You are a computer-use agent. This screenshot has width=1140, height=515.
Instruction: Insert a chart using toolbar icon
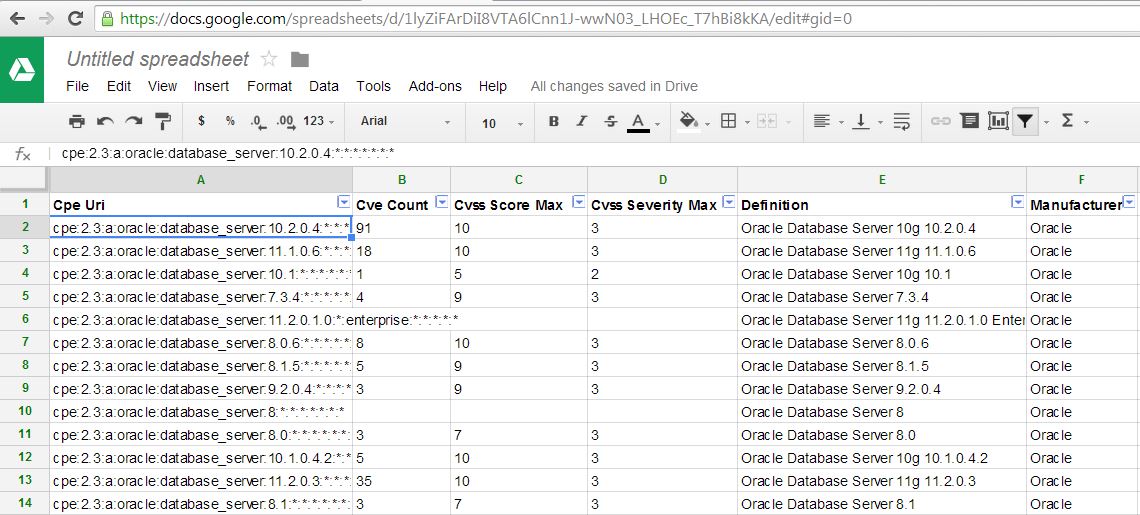point(998,121)
